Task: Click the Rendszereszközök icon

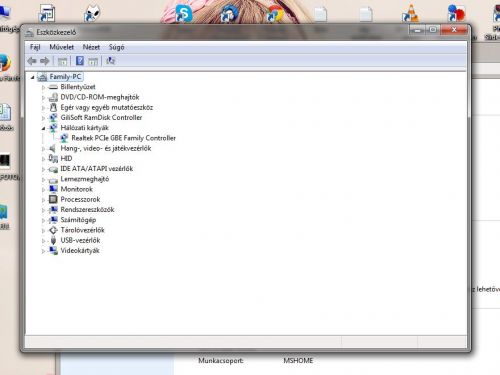Action: [53, 210]
